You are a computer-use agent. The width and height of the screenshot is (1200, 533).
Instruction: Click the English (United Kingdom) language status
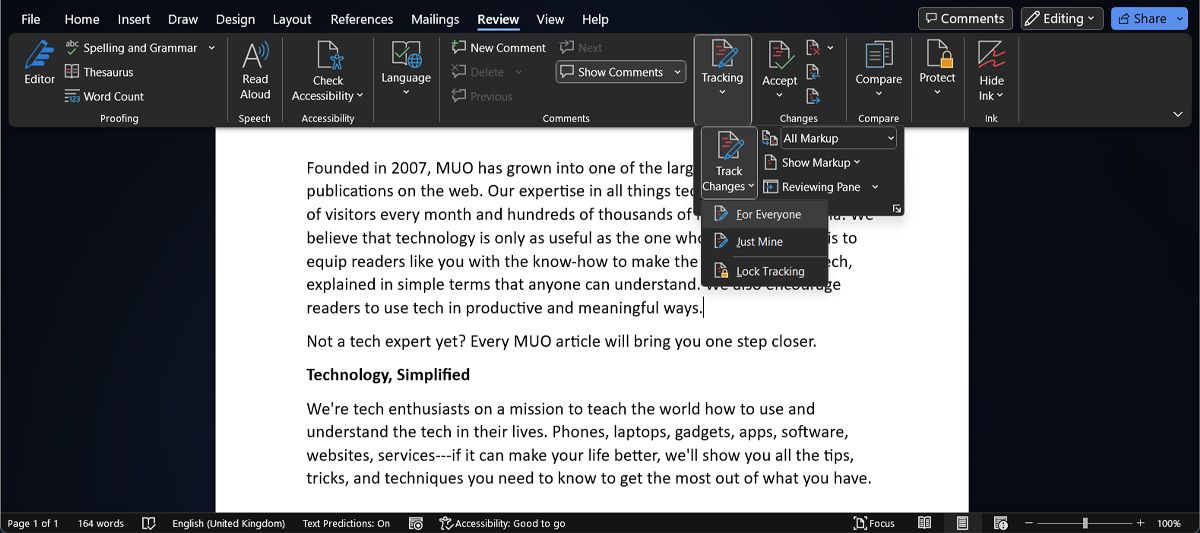click(228, 523)
